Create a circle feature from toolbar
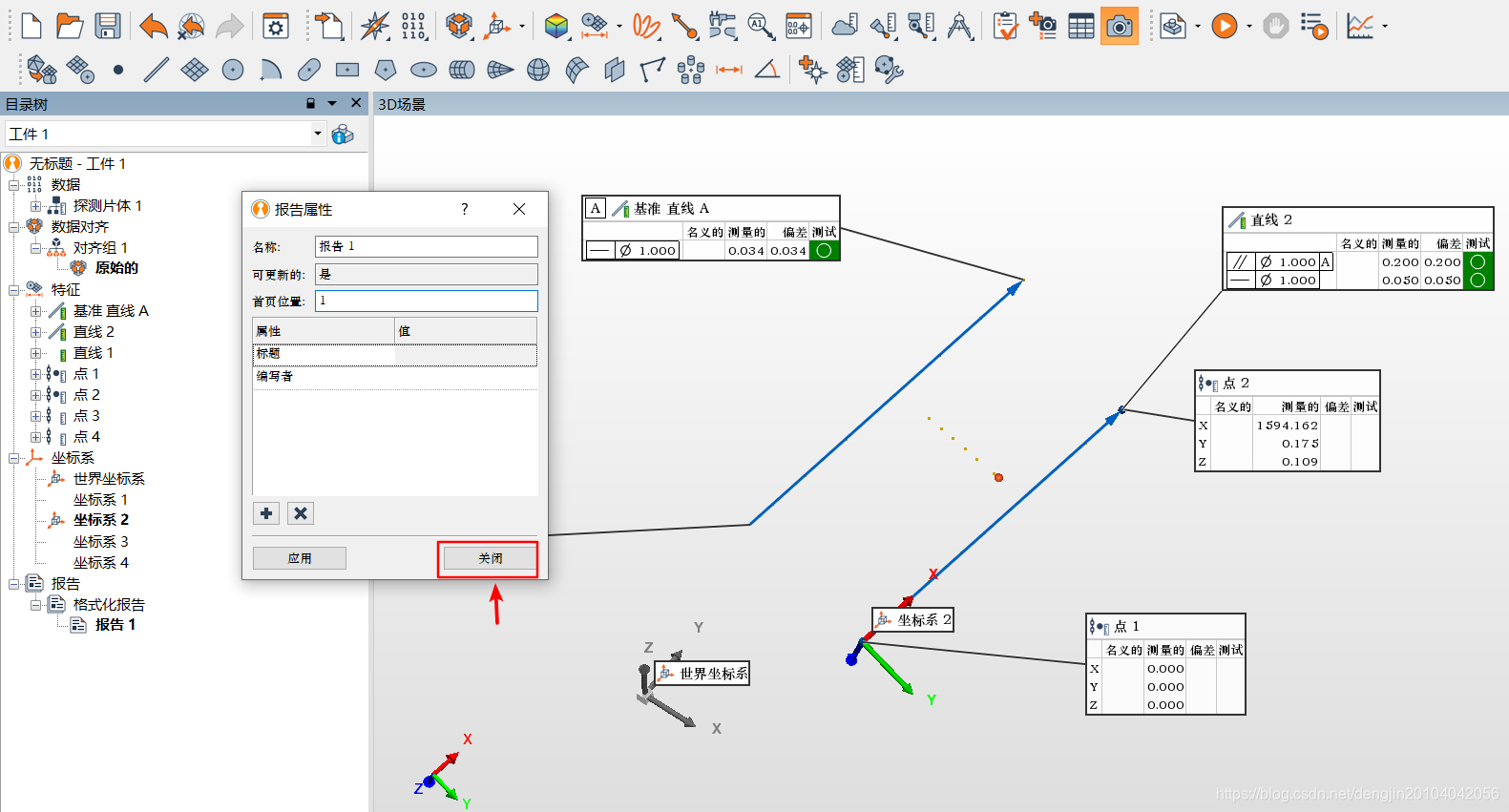Viewport: 1509px width, 812px height. click(233, 70)
